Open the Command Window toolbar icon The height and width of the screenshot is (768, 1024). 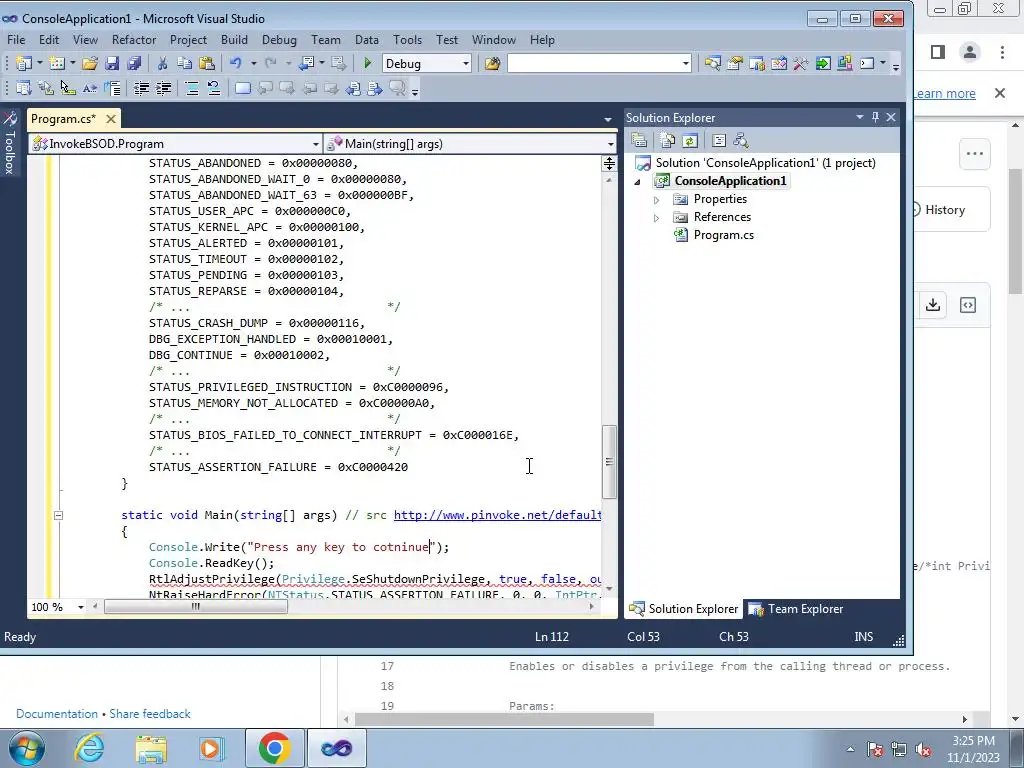coord(867,63)
